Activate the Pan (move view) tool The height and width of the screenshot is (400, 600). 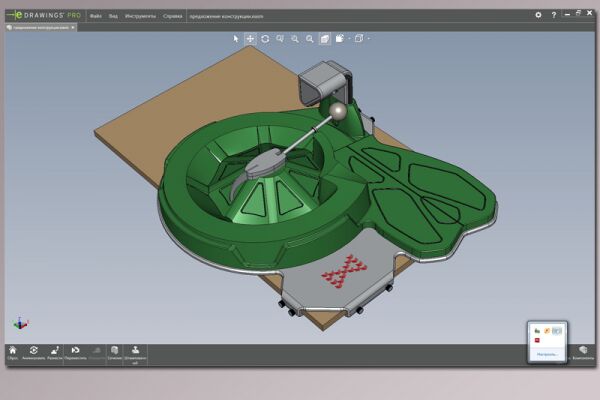pyautogui.click(x=250, y=39)
